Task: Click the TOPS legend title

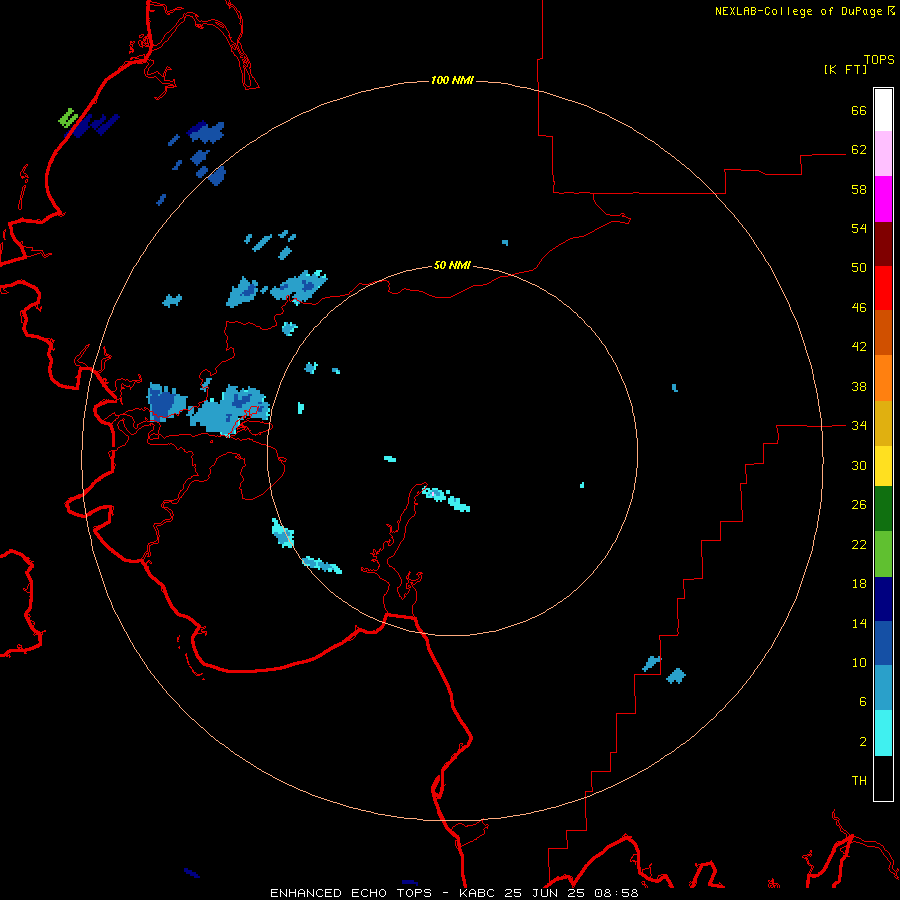Action: pos(879,59)
